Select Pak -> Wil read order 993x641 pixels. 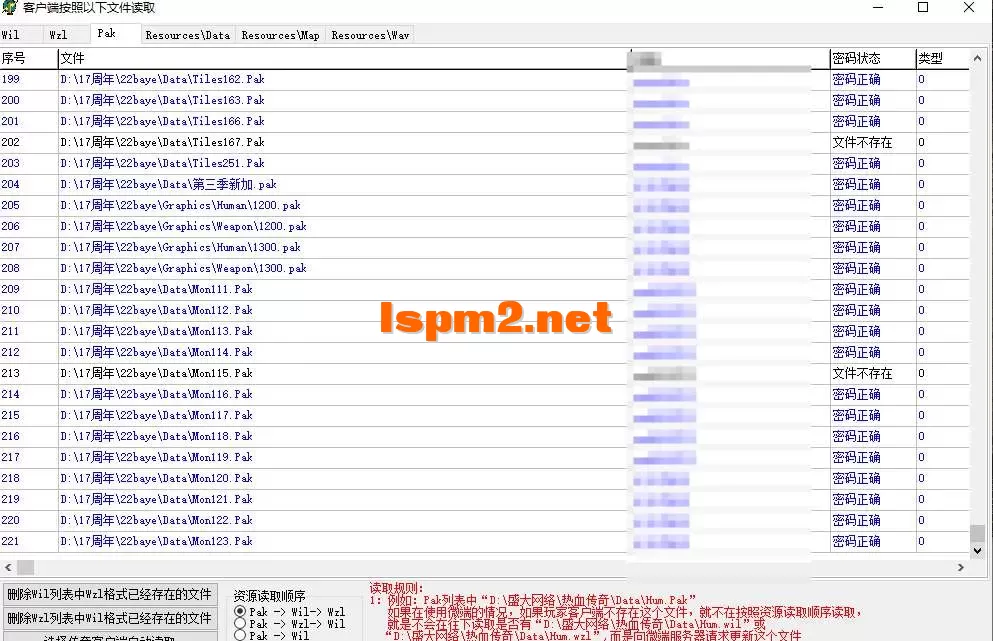tap(272, 635)
